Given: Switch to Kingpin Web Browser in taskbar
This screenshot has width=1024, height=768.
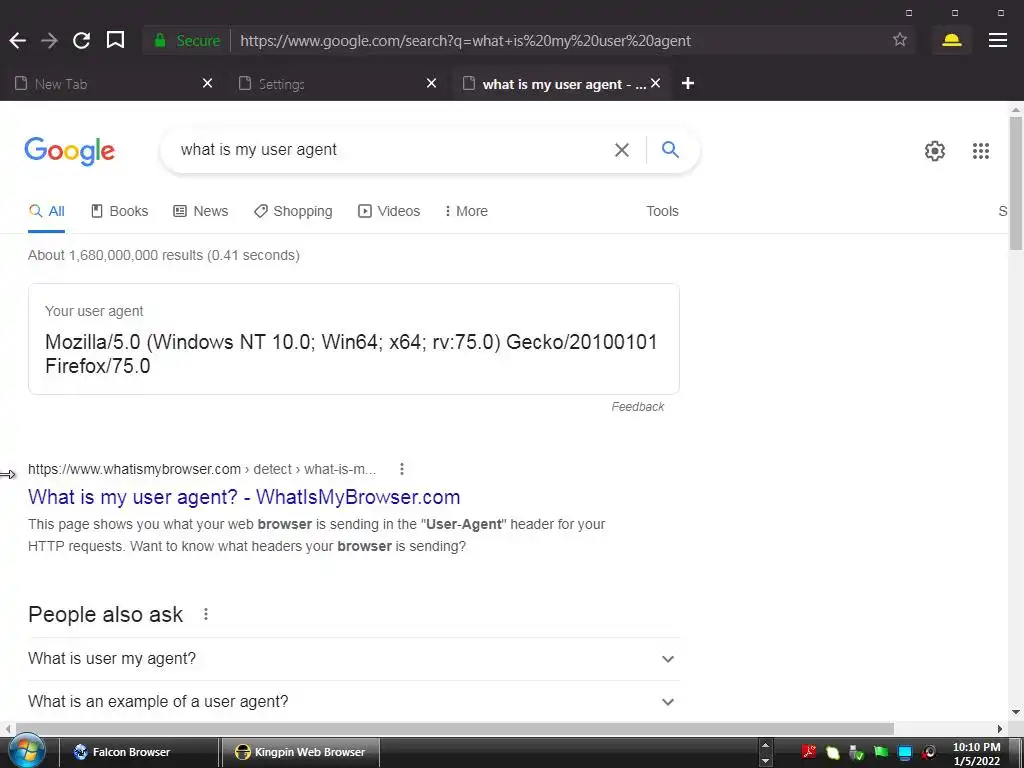Looking at the screenshot, I should pos(300,752).
